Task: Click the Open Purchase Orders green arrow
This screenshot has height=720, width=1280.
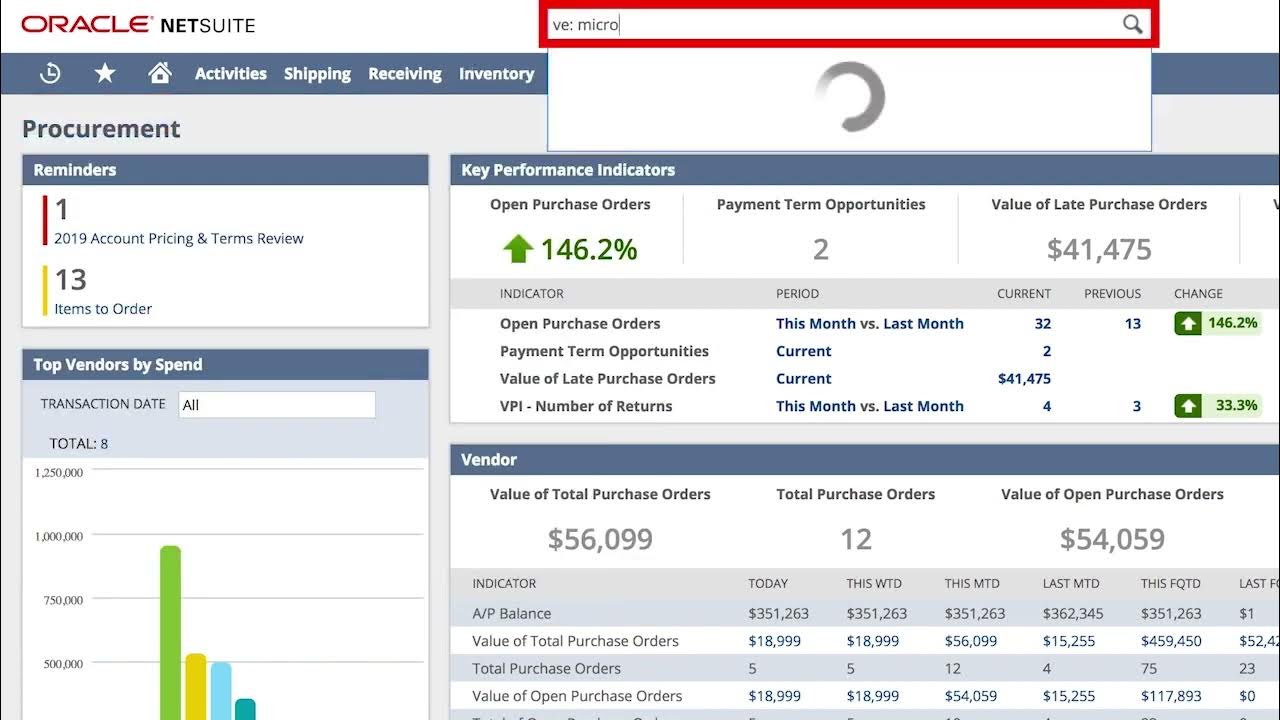Action: point(517,249)
